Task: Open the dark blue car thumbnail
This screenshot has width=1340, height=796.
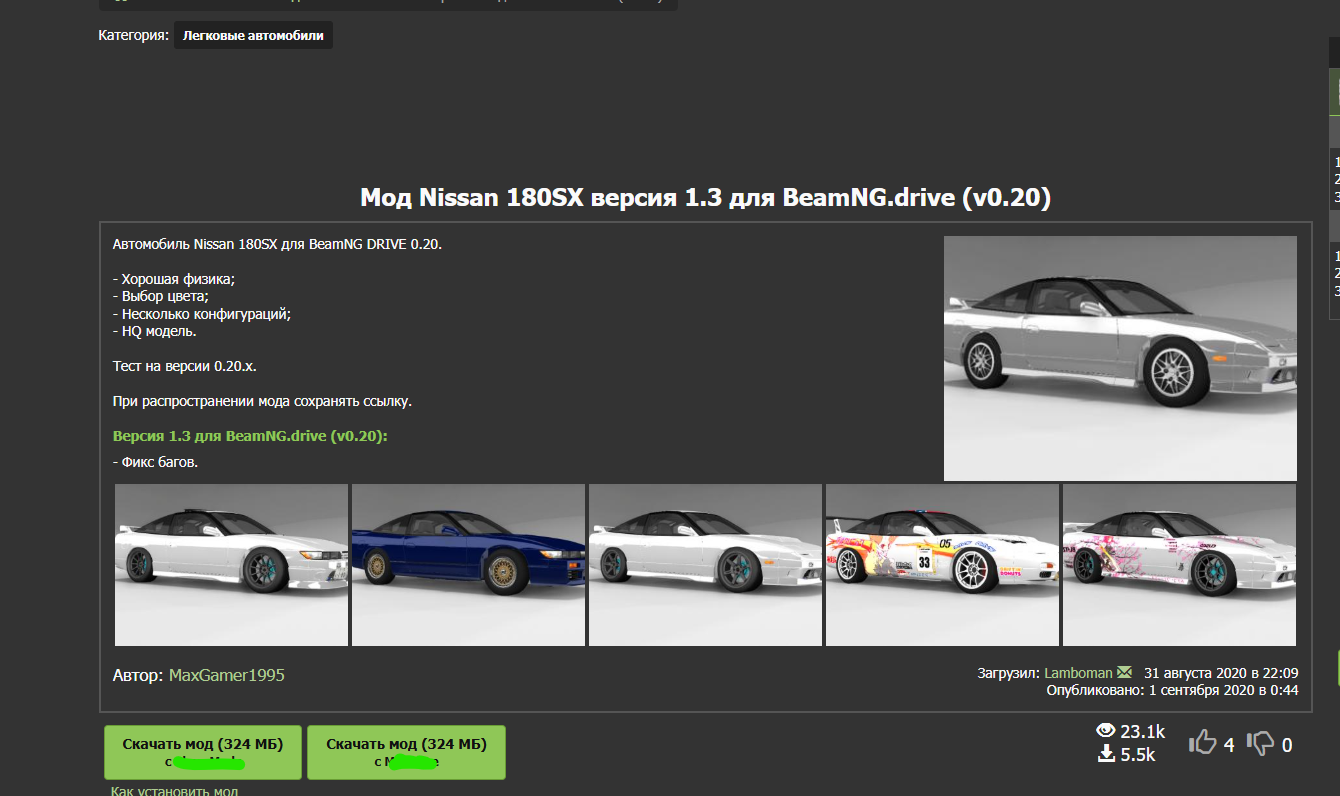Action: click(468, 565)
